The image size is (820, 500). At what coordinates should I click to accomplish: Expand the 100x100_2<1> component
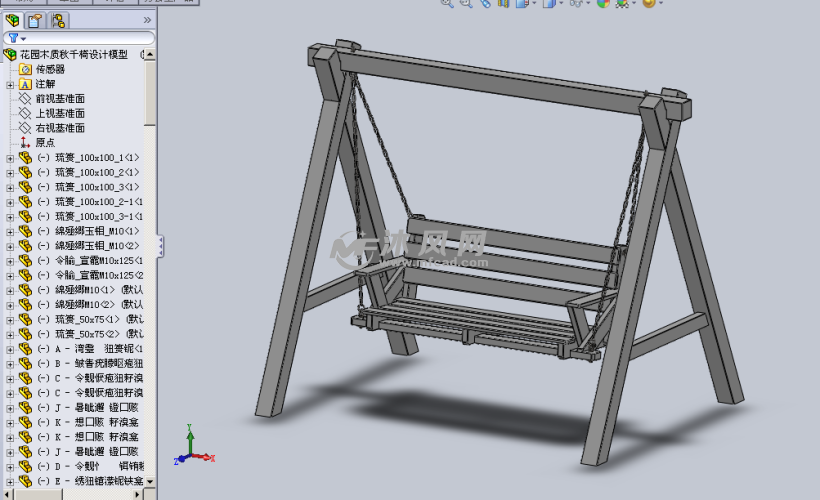[10, 173]
